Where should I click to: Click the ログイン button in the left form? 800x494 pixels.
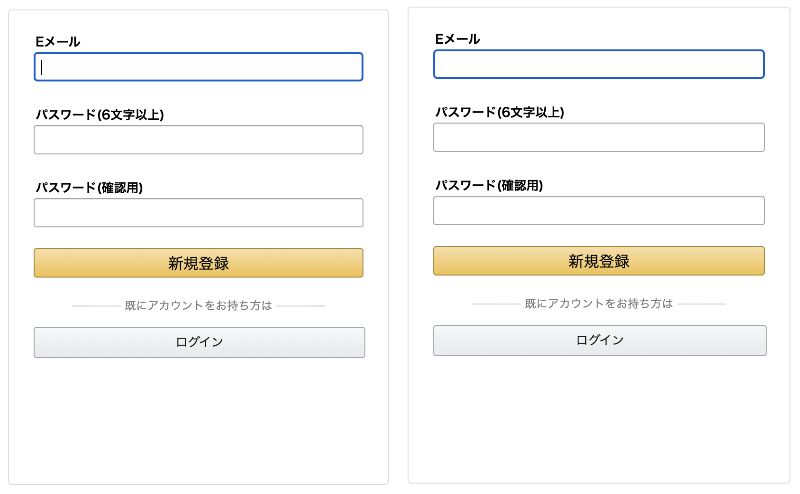point(199,342)
